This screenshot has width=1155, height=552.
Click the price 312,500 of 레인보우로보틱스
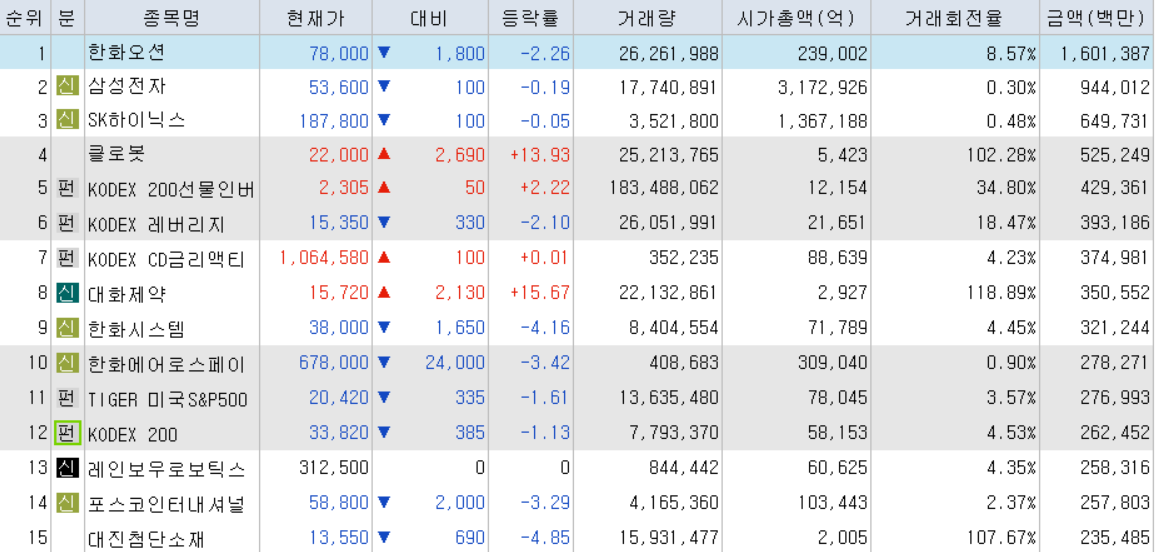334,468
